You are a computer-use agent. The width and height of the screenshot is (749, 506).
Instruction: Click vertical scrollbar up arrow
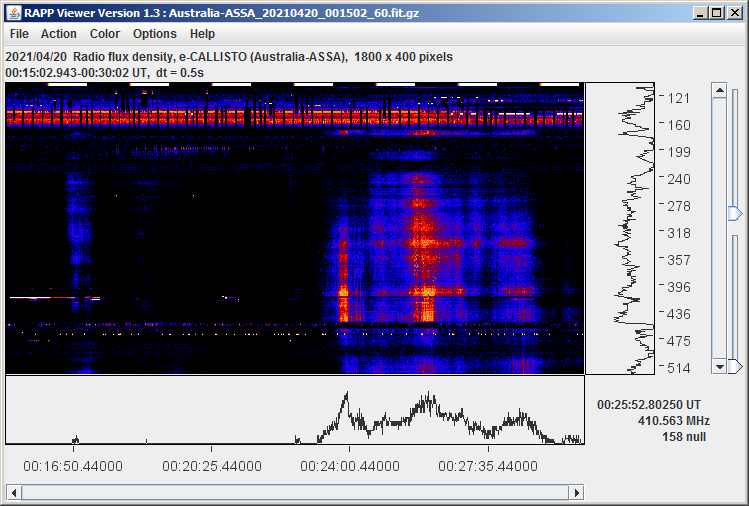[719, 90]
